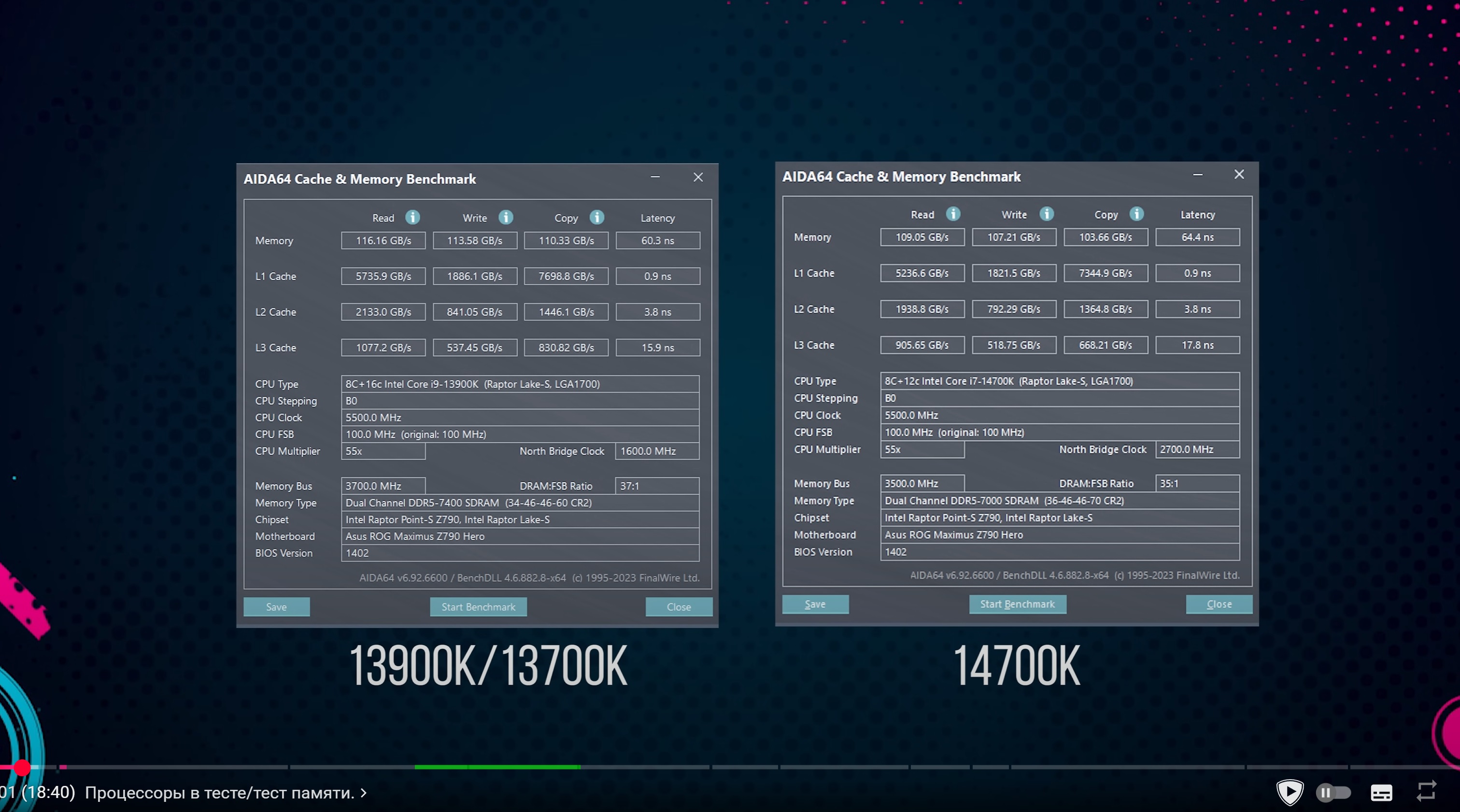1460x812 pixels.
Task: Enable video loop via the repeat icon
Action: [1426, 792]
